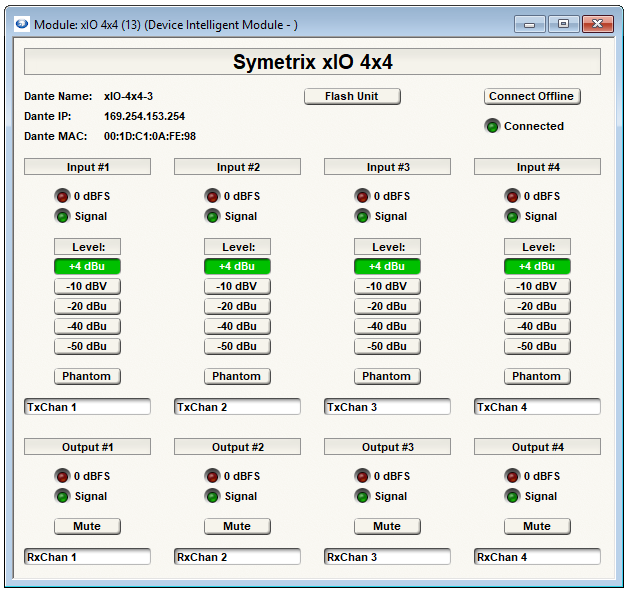Choose -50 dBu level for Input #3
Viewport: 630px width, 595px height.
coord(387,346)
